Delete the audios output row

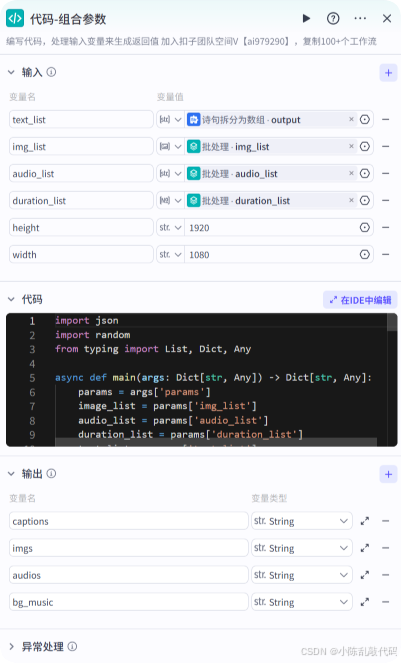[385, 575]
